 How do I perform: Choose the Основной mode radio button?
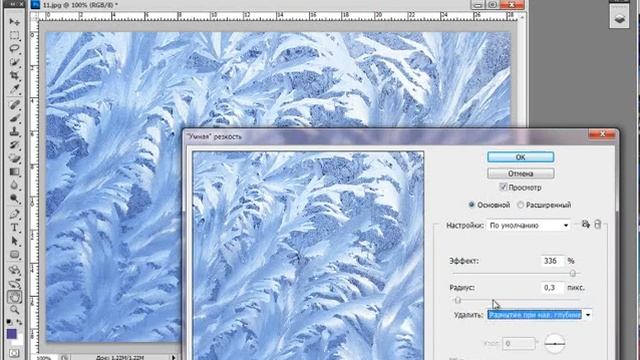[x=472, y=205]
